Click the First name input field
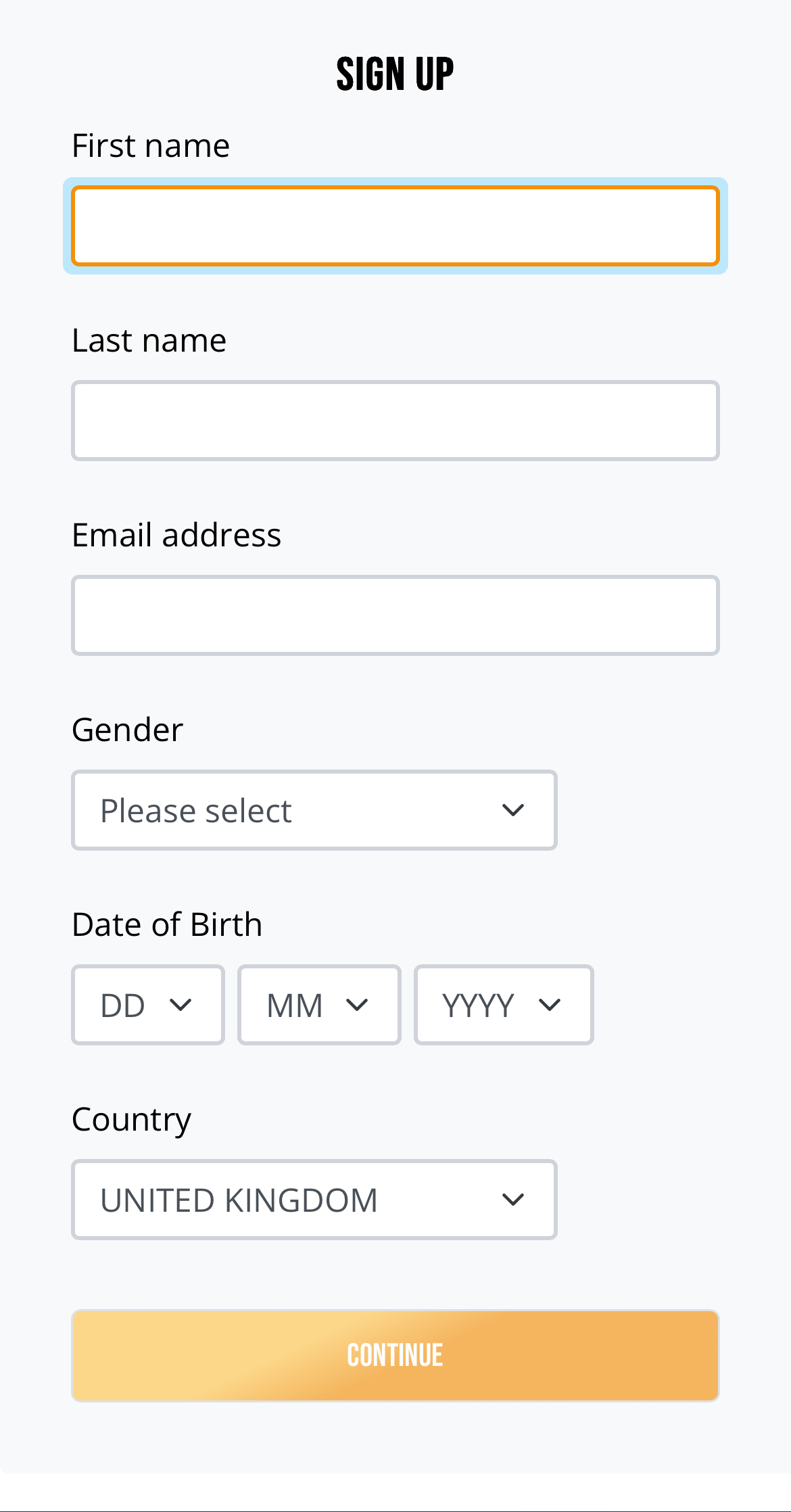The image size is (791, 1512). (x=395, y=226)
